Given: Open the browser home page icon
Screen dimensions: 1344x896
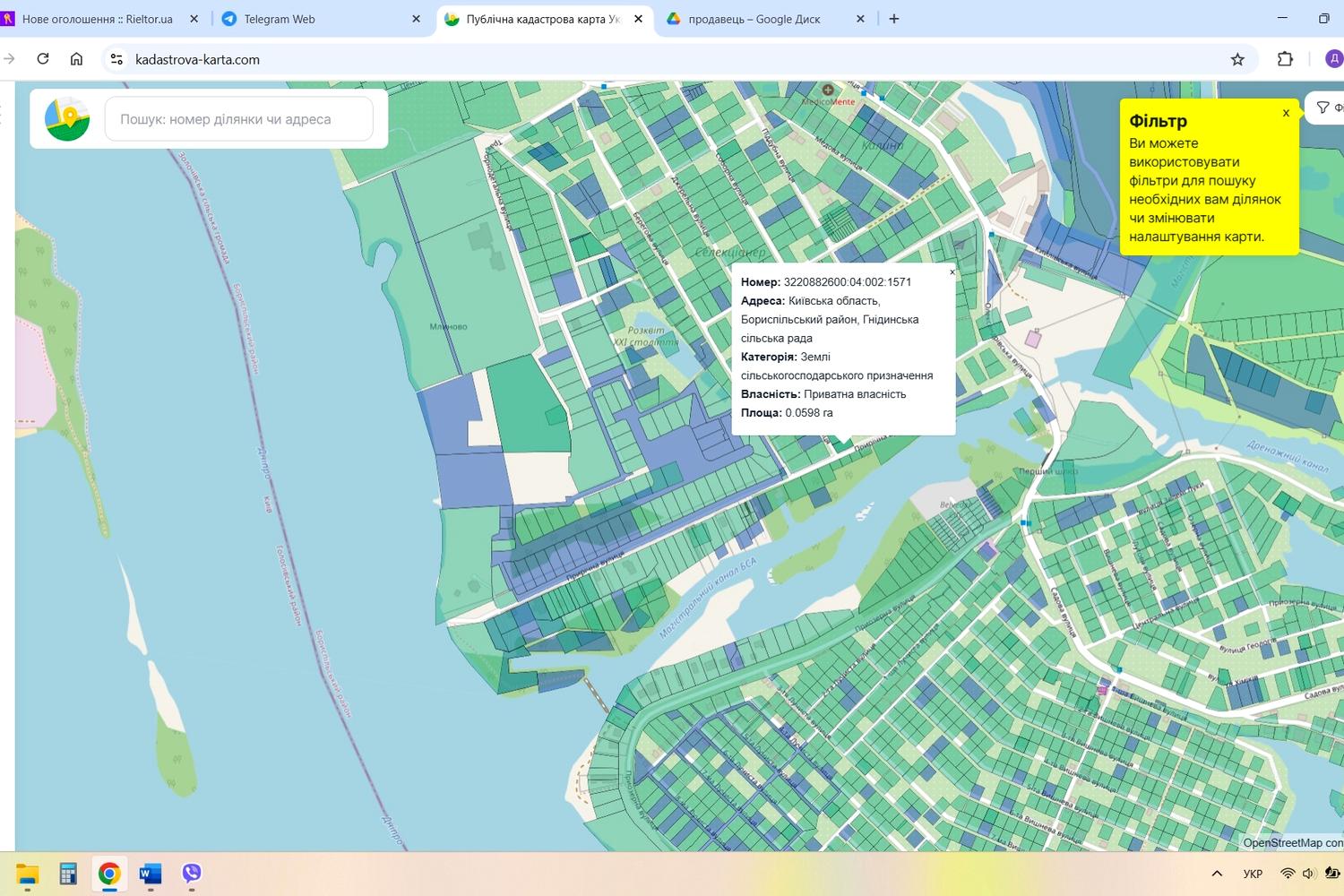Looking at the screenshot, I should [77, 59].
